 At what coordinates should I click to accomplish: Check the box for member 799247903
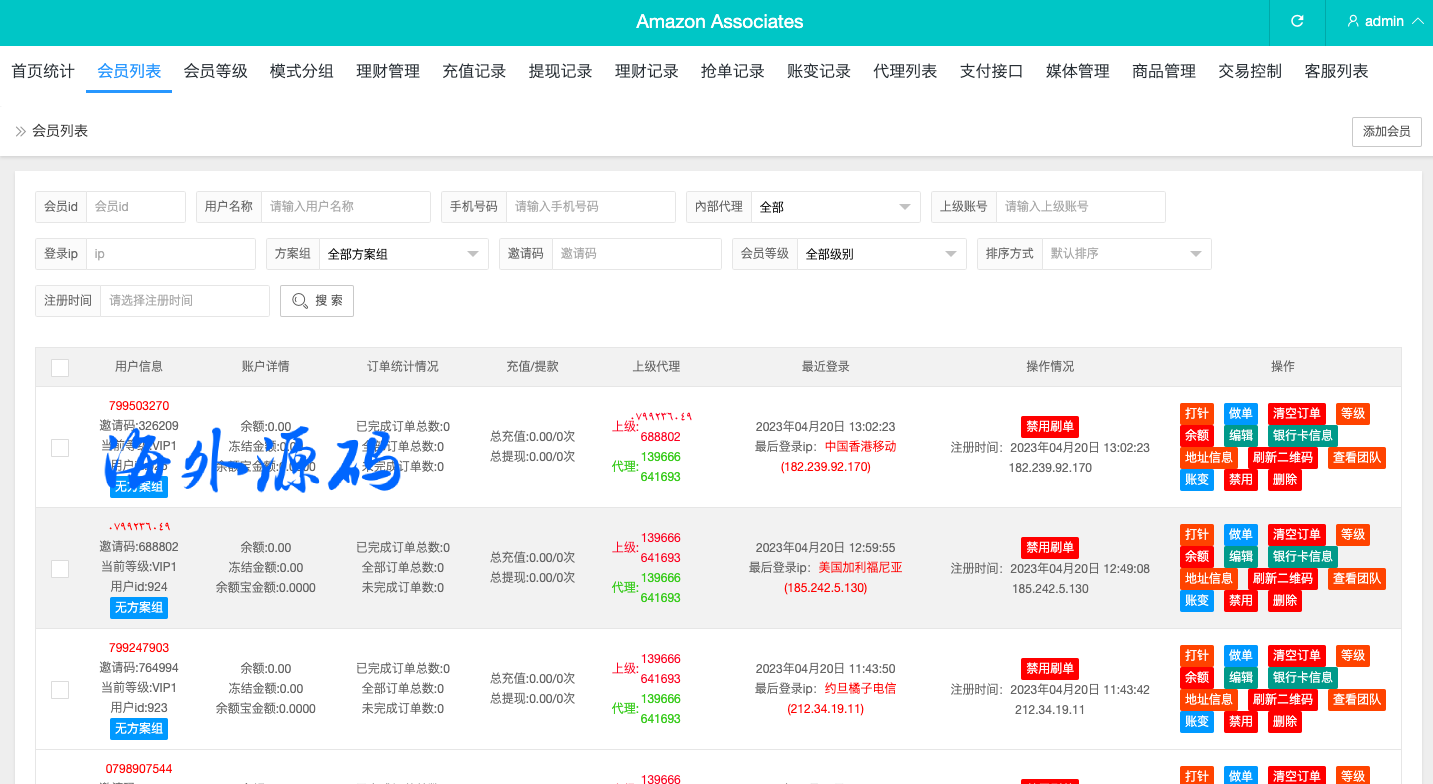tap(60, 689)
